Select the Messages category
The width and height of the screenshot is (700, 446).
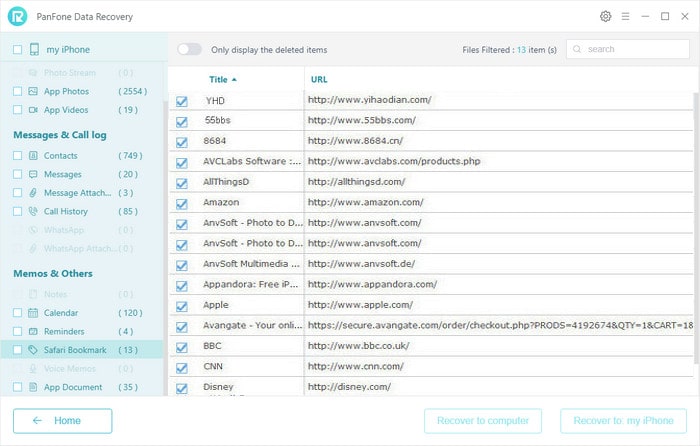tap(62, 174)
